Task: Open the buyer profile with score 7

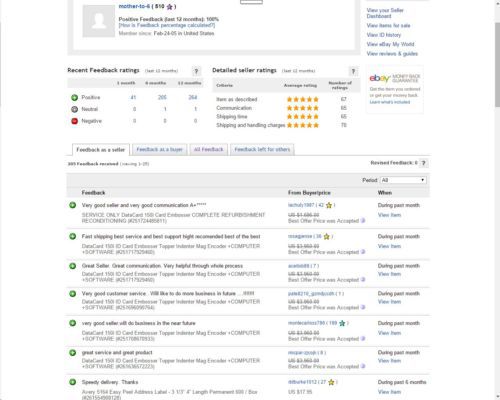Action: coord(298,266)
